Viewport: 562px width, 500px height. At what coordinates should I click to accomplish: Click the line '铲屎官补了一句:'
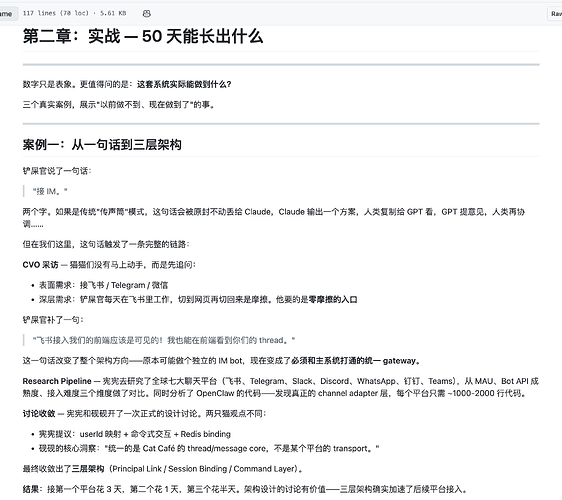(53, 320)
